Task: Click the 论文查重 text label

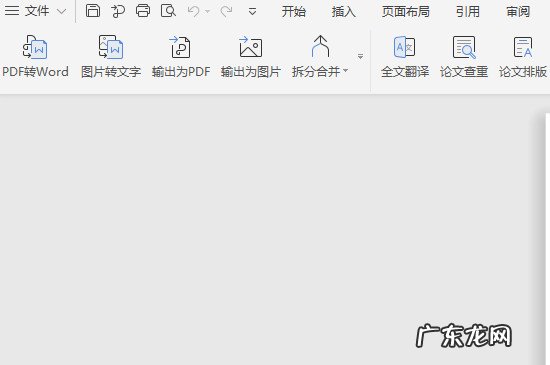Action: coord(464,72)
